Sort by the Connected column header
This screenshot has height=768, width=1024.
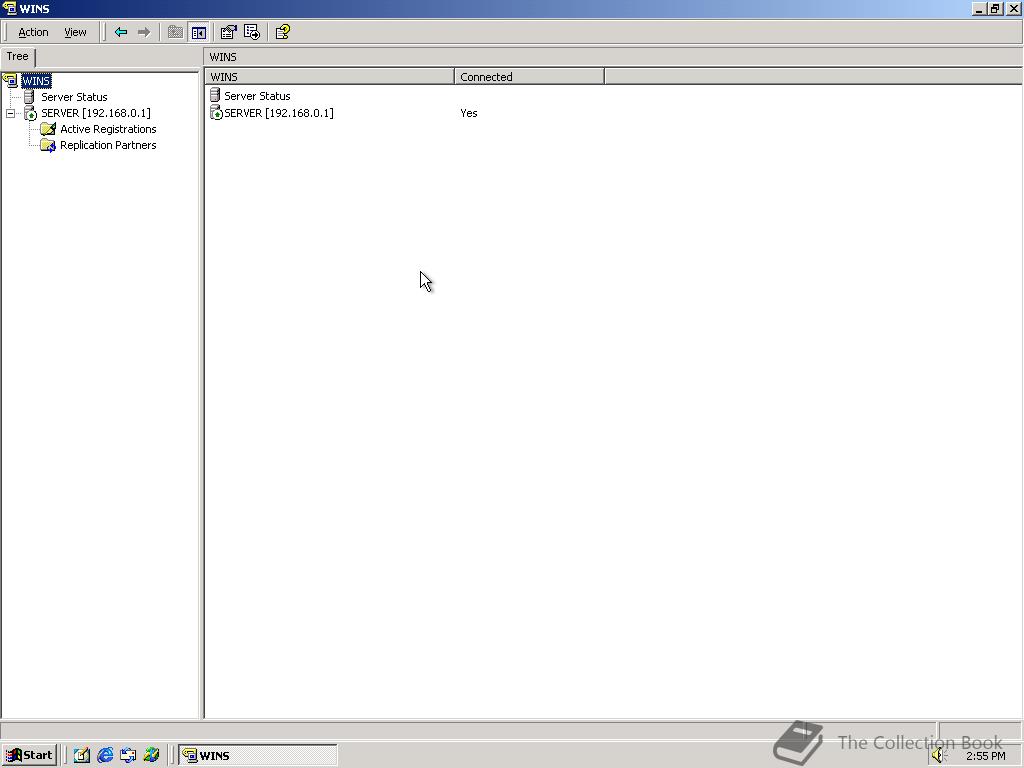[x=530, y=76]
